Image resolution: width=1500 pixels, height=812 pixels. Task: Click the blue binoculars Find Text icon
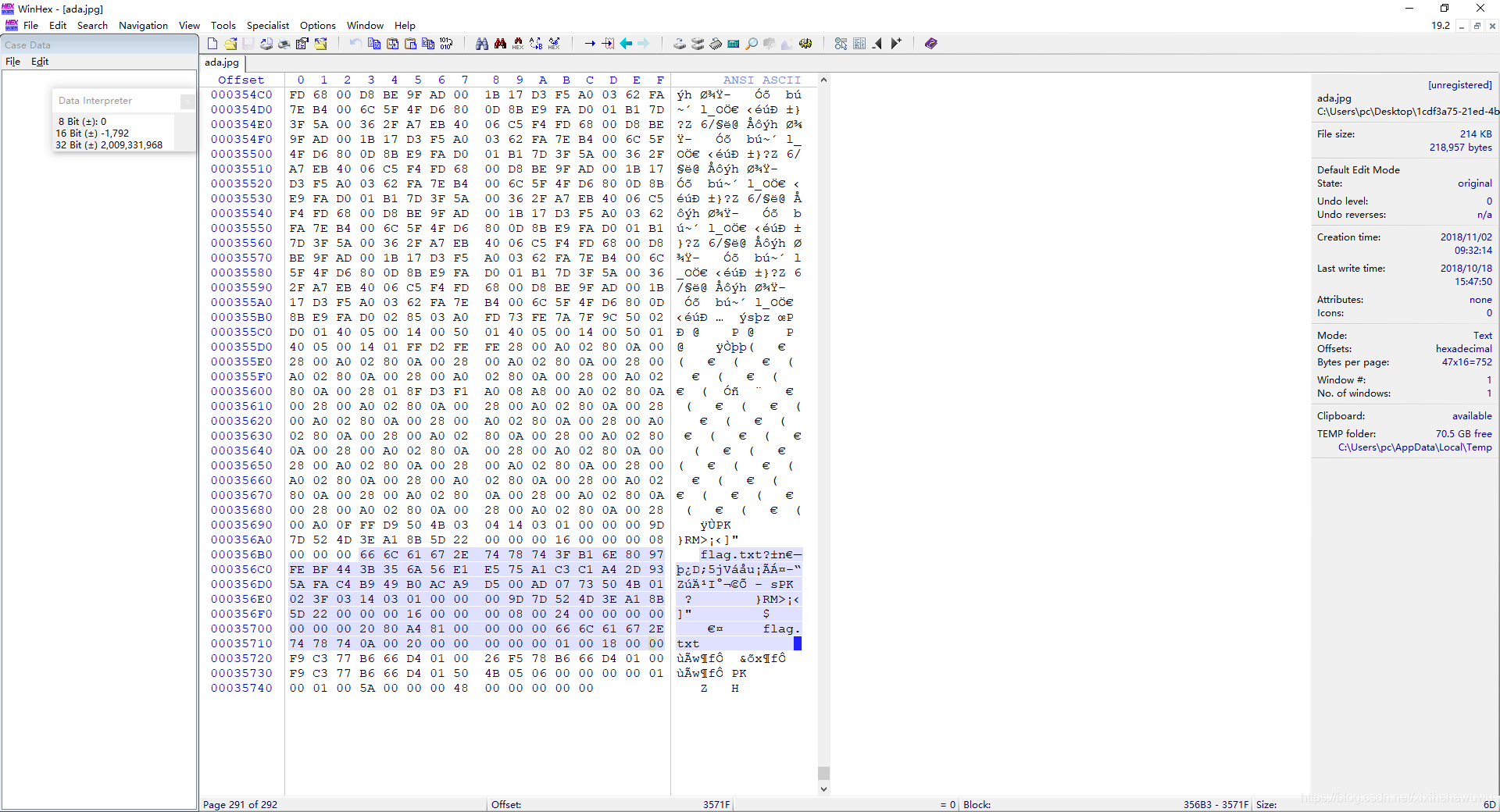[481, 44]
